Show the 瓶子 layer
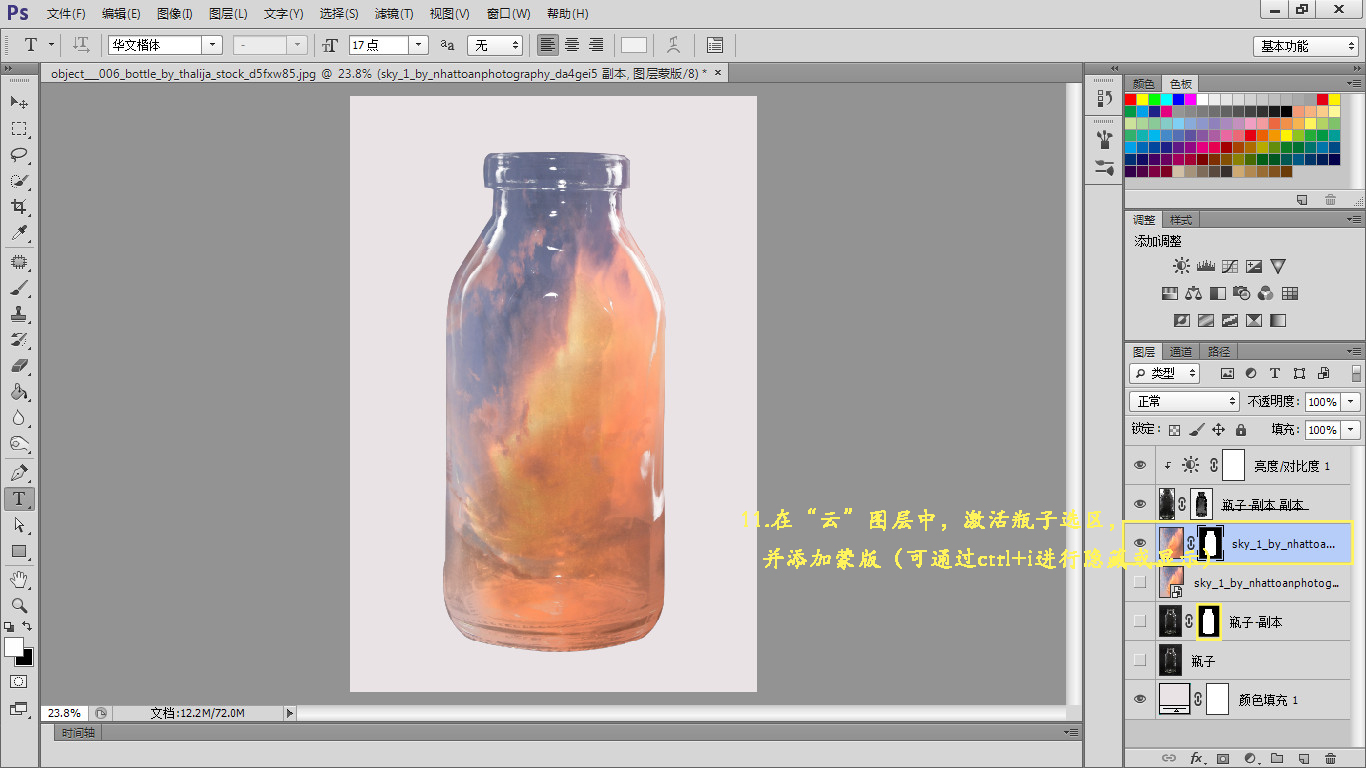The height and width of the screenshot is (768, 1366). (1139, 660)
